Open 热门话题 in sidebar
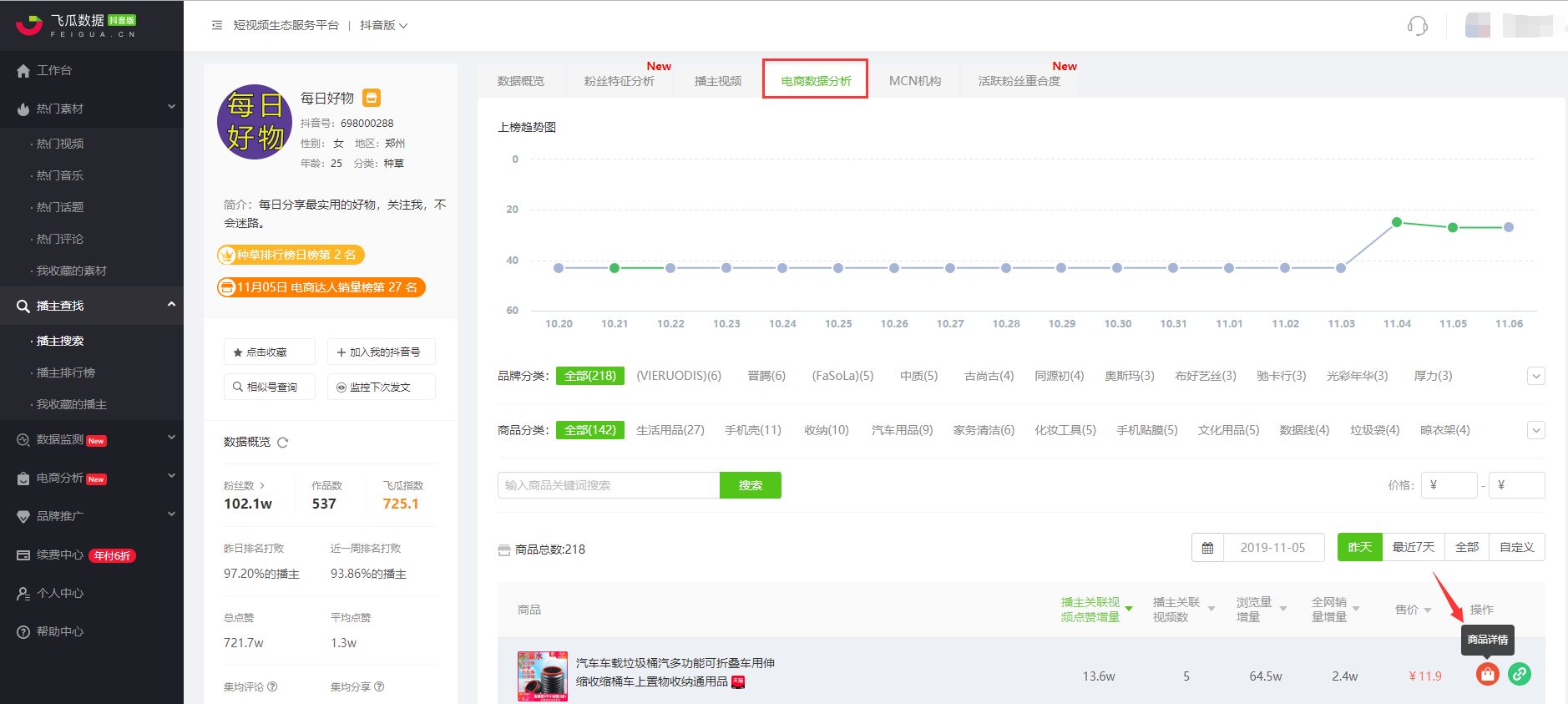Screen dimensions: 1568x704 click(60, 207)
